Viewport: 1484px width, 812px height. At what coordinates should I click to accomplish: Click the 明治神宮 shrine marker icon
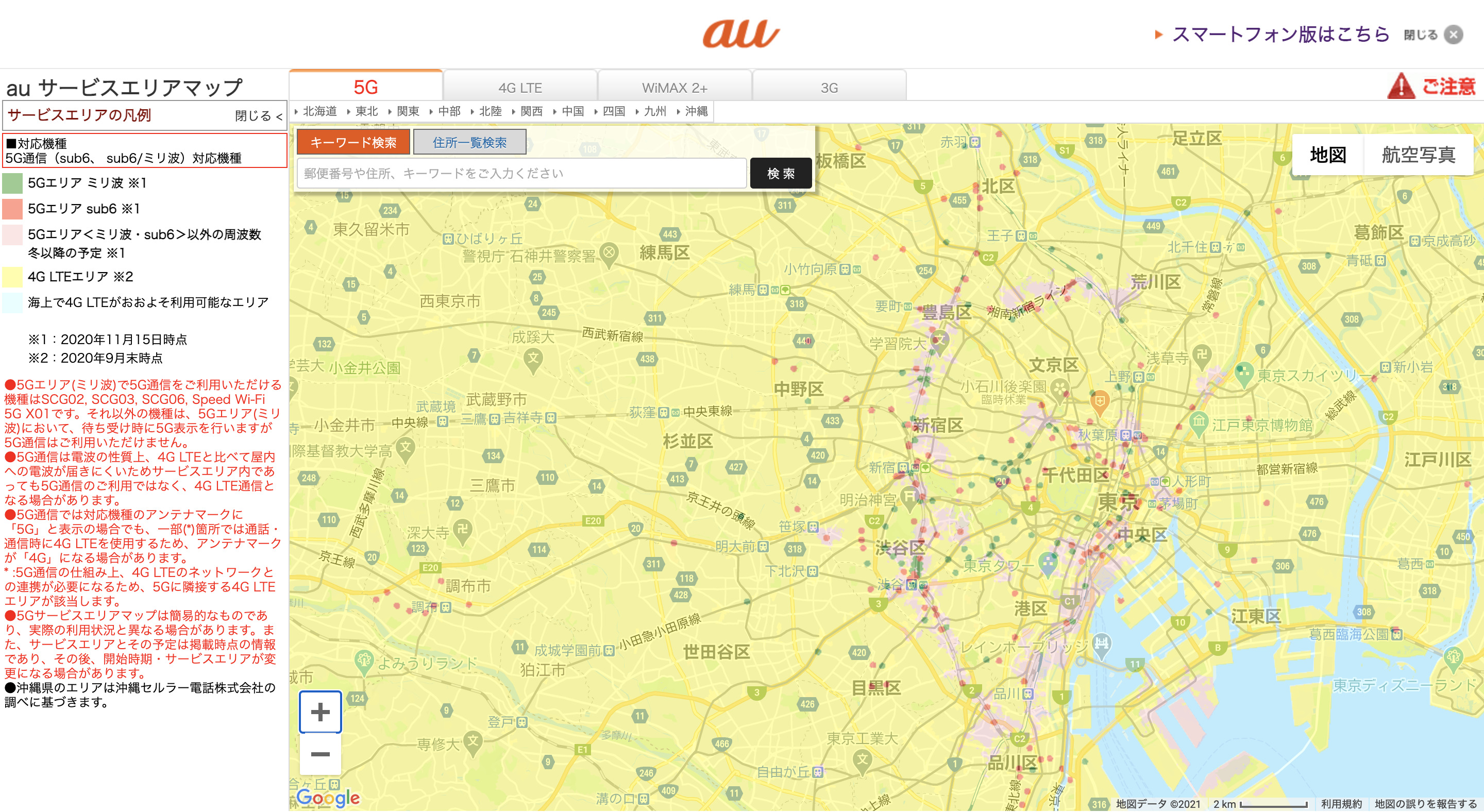909,498
